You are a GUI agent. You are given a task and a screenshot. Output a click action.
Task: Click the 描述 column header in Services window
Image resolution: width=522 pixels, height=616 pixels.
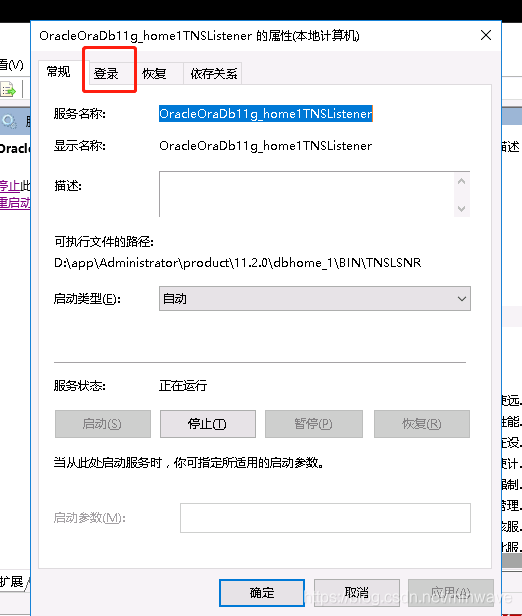click(511, 147)
